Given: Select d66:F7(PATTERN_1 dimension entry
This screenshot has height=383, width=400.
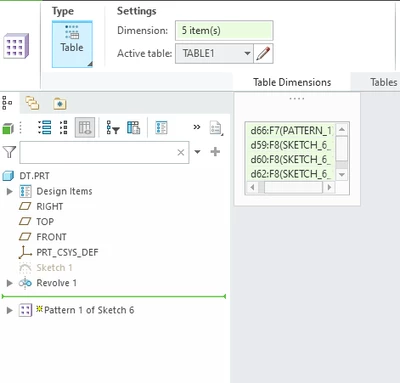Looking at the screenshot, I should click(290, 130).
